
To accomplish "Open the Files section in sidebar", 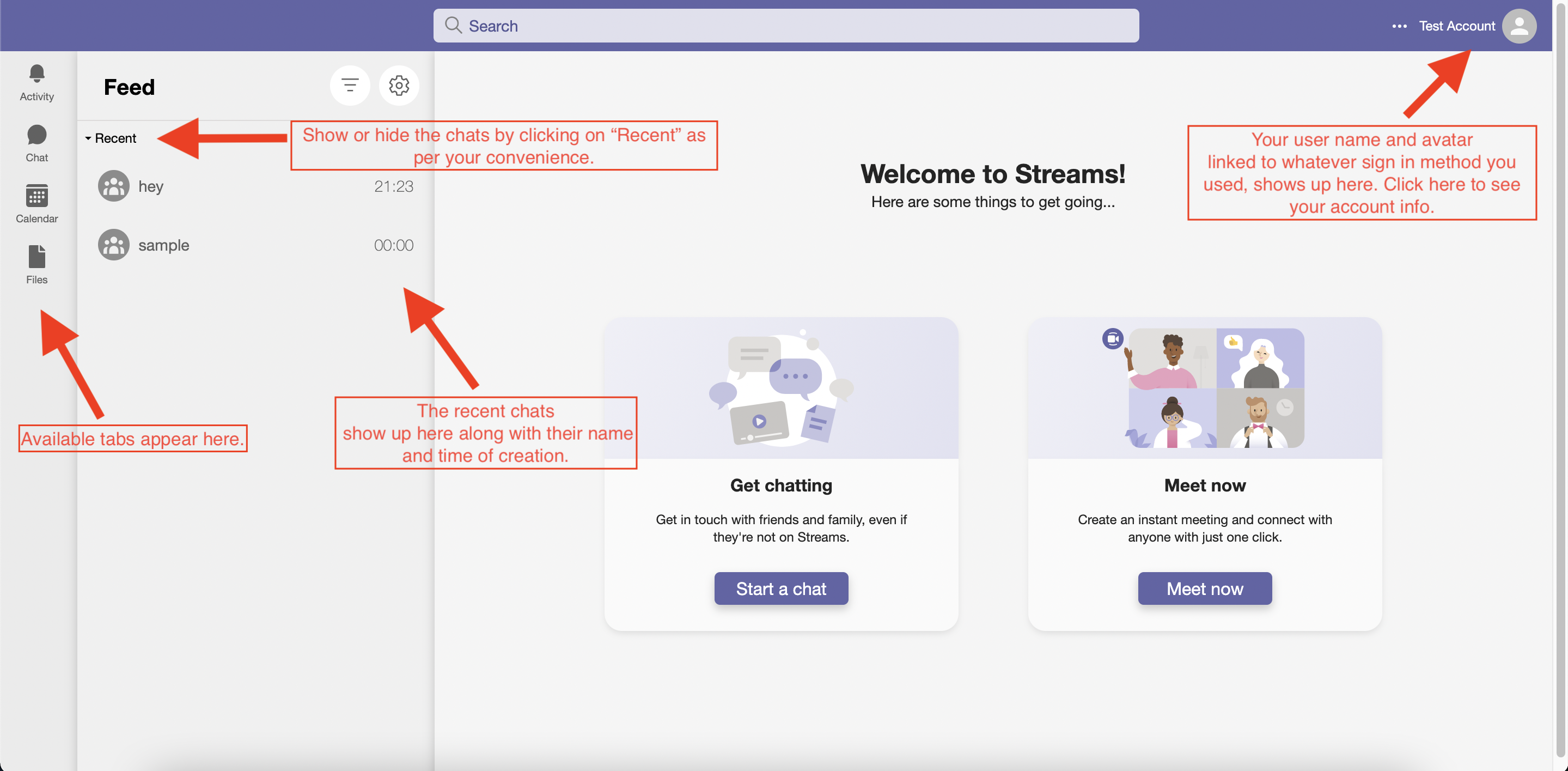I will pos(36,264).
